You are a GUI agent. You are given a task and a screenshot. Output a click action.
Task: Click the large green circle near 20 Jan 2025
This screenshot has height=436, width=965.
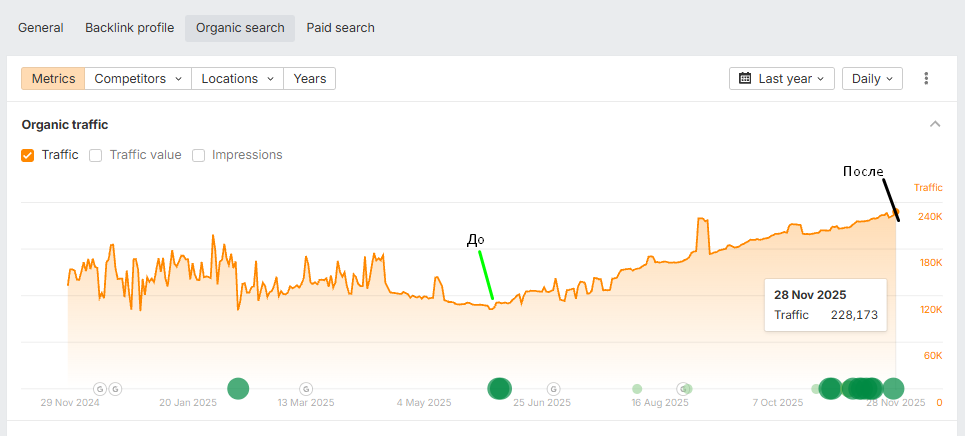pos(238,389)
